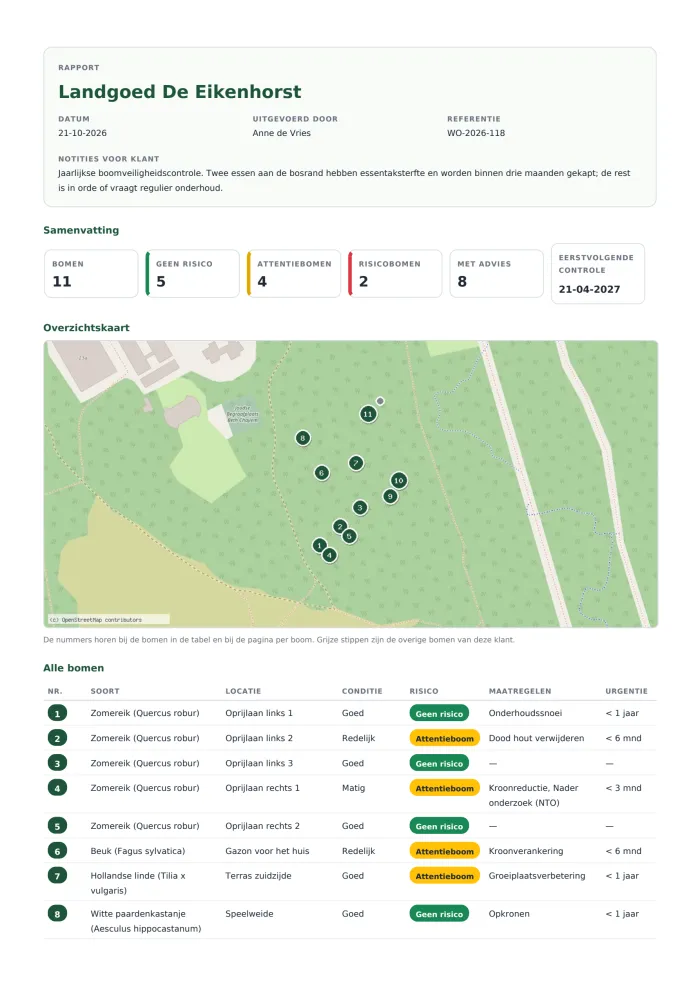
Task: Click the Kroonverankering measure cell
Action: [x=526, y=851]
